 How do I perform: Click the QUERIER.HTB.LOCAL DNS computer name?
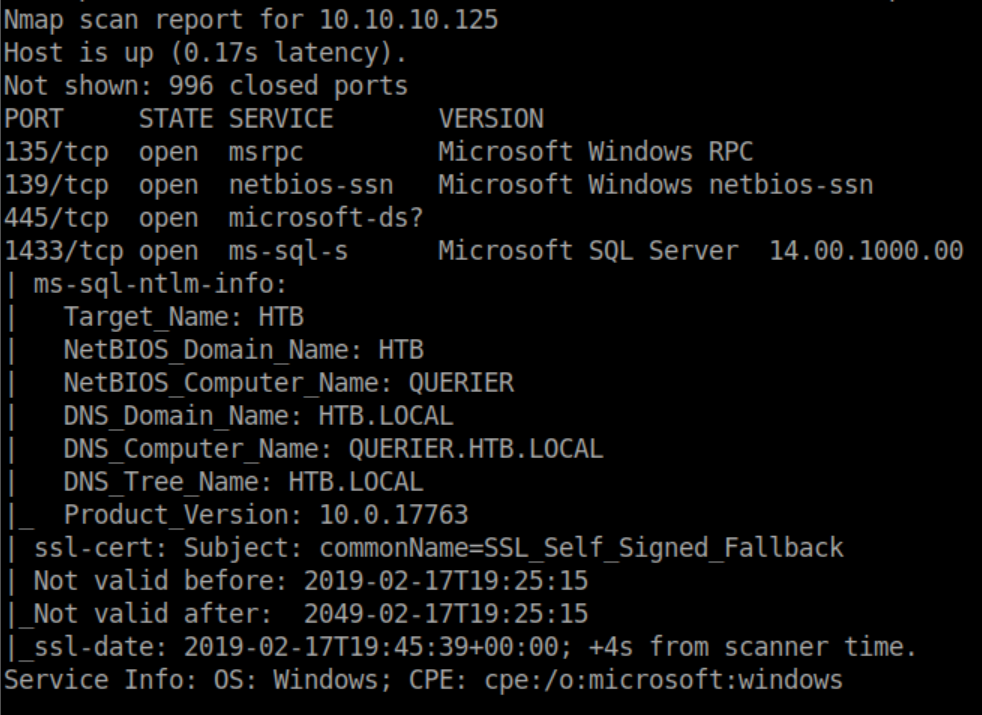pyautogui.click(x=476, y=449)
